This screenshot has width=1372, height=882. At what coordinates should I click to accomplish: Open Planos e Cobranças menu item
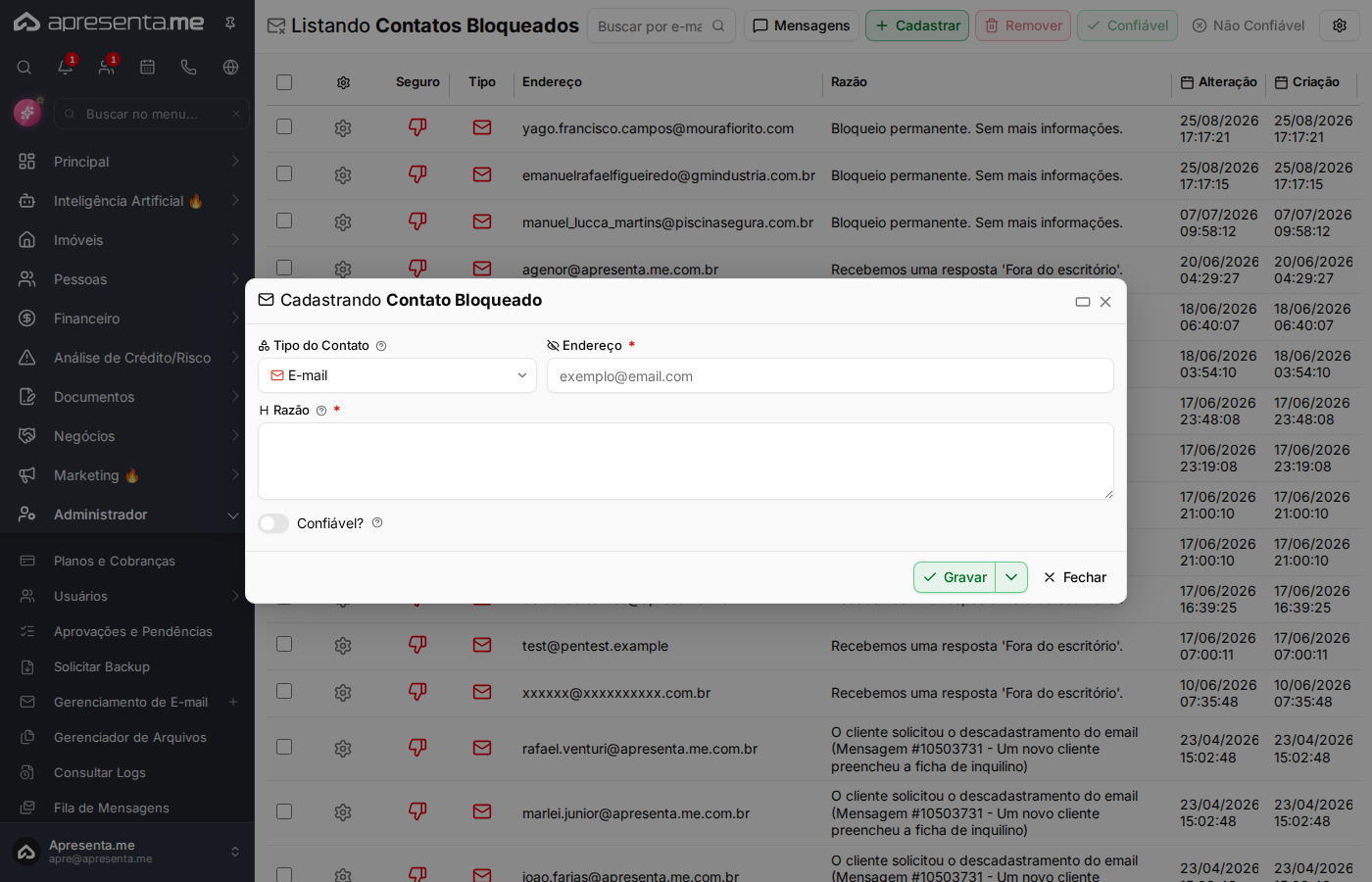(x=115, y=561)
